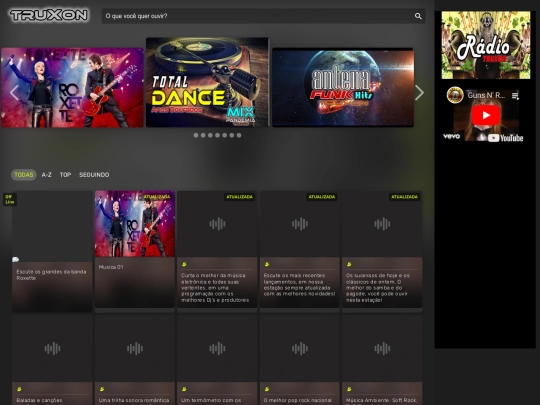This screenshot has width=540, height=405.
Task: Click the vevo logo on video
Action: [451, 136]
